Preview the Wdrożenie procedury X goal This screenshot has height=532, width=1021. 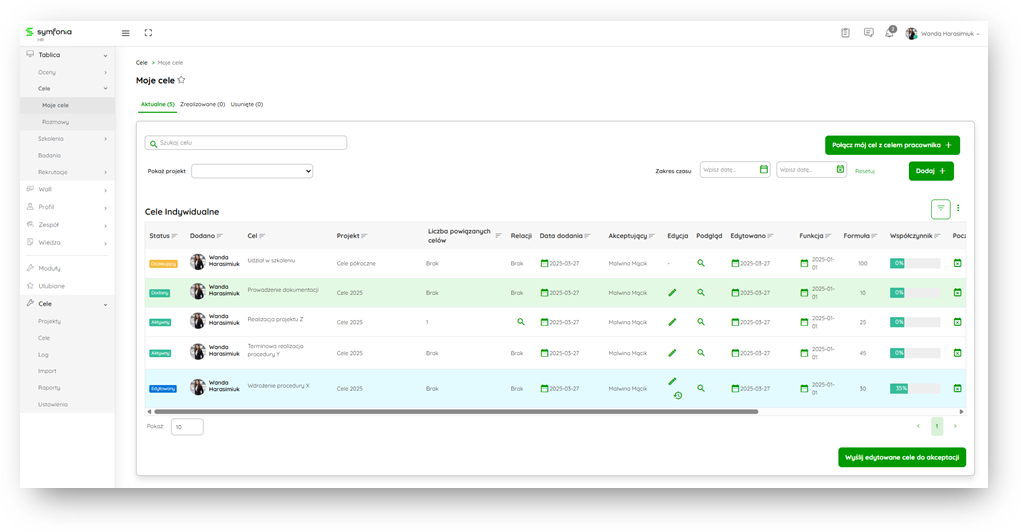[701, 388]
